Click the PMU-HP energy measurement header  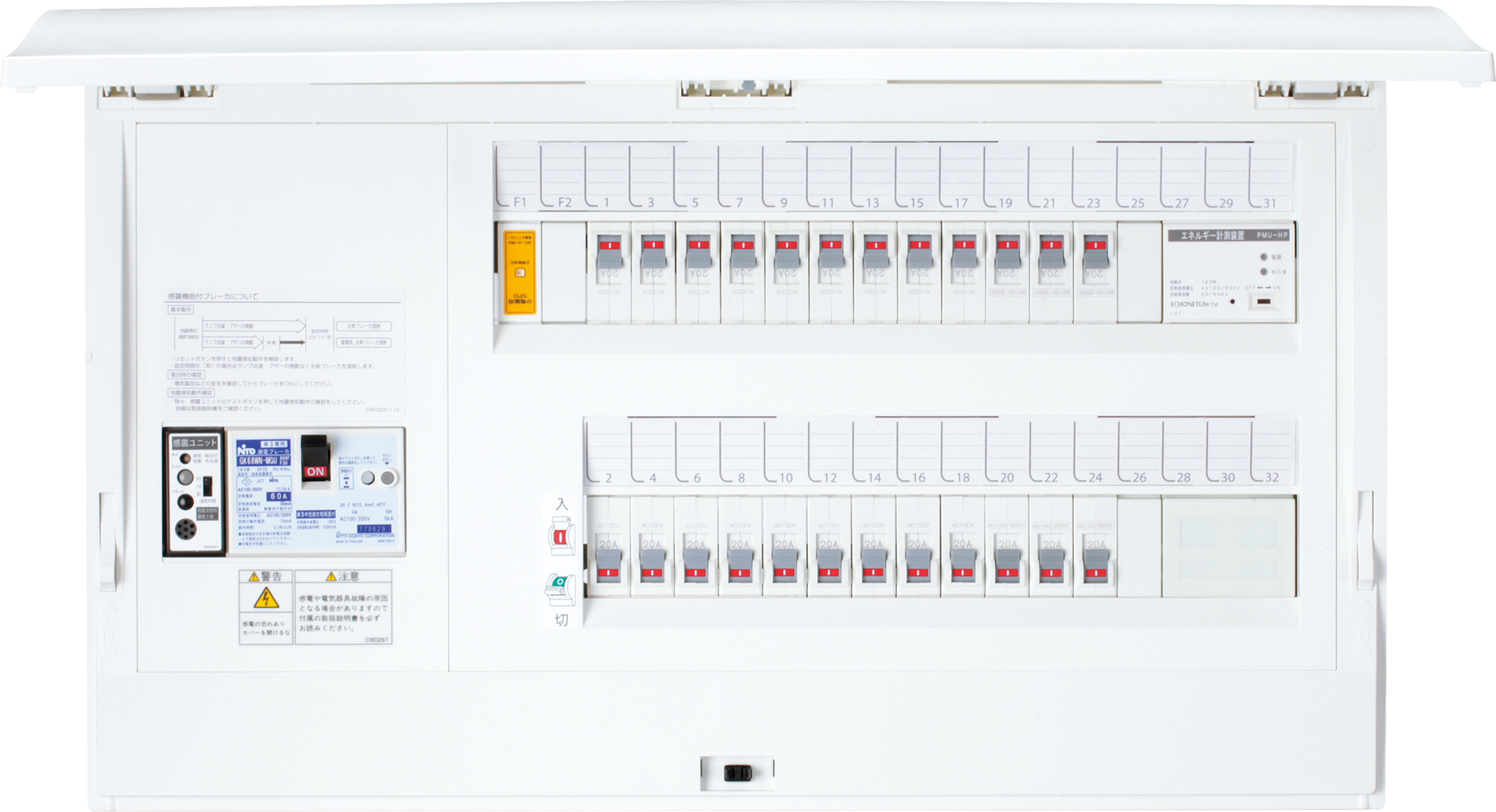tap(1229, 235)
